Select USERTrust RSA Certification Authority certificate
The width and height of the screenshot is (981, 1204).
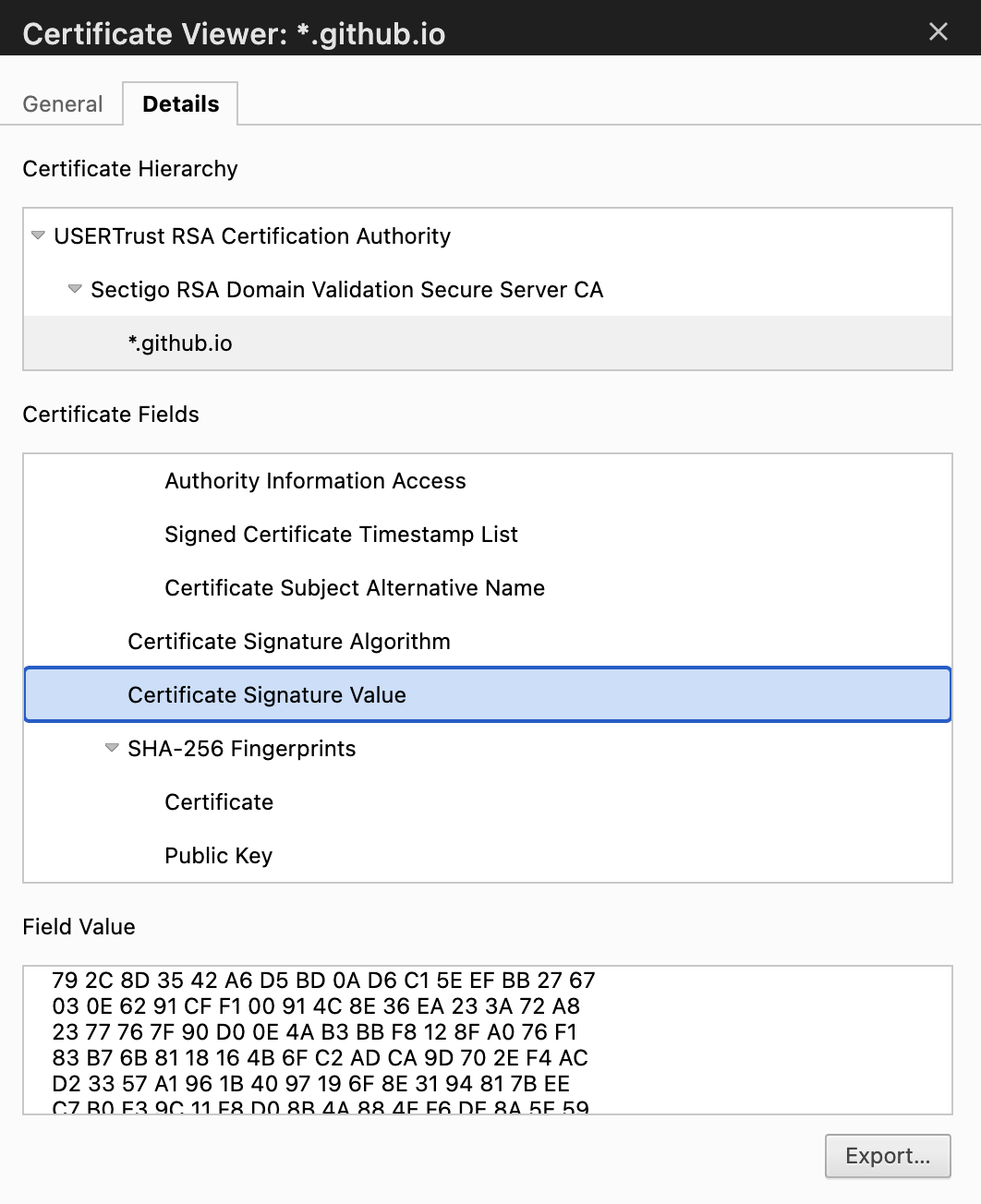click(488, 236)
